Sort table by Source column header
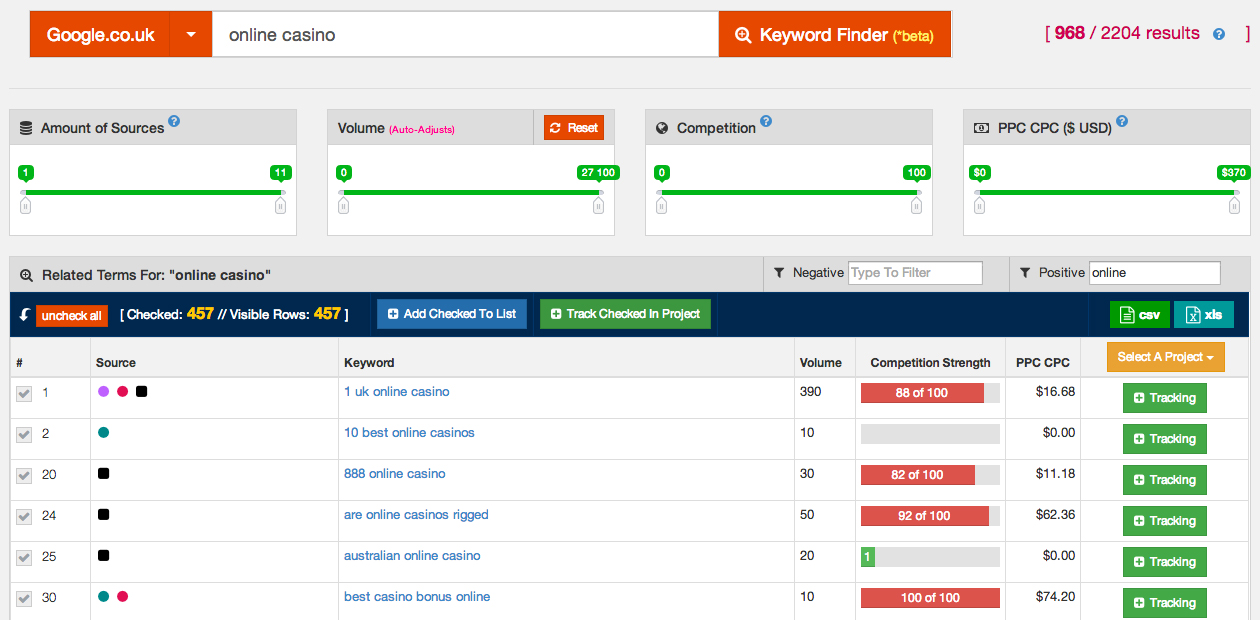Image resolution: width=1260 pixels, height=620 pixels. pyautogui.click(x=116, y=363)
